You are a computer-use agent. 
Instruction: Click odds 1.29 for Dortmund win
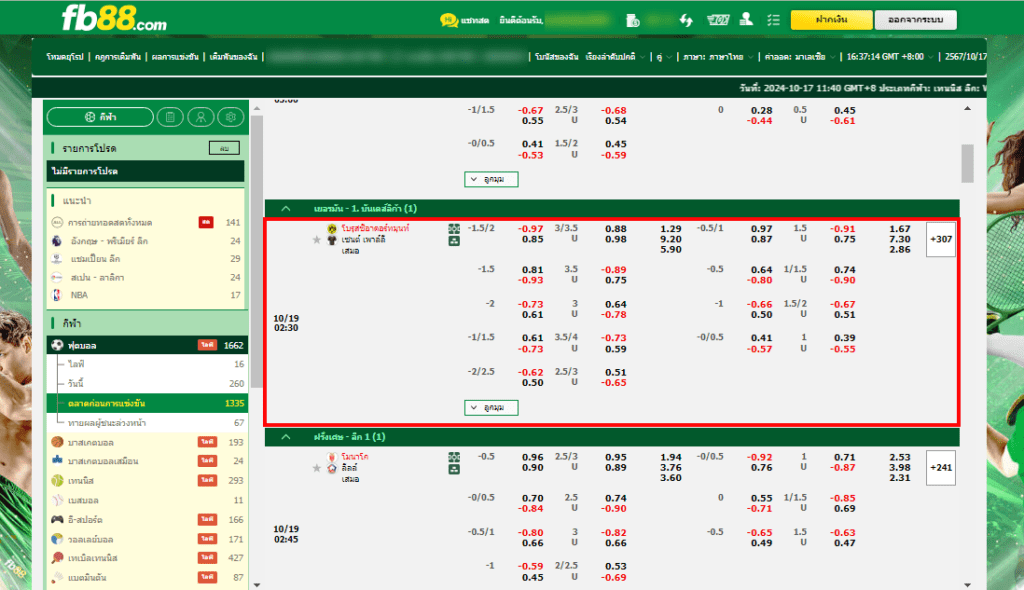[x=671, y=229]
